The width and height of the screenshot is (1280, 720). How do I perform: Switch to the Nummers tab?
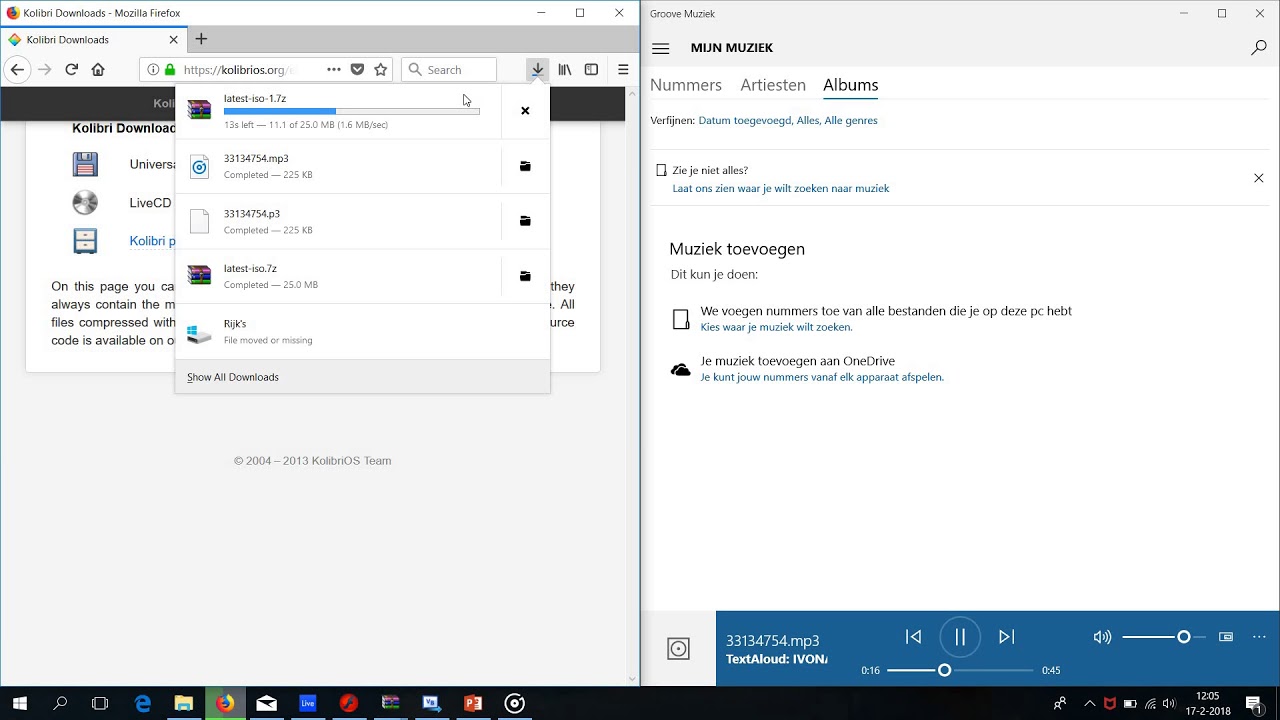coord(686,85)
